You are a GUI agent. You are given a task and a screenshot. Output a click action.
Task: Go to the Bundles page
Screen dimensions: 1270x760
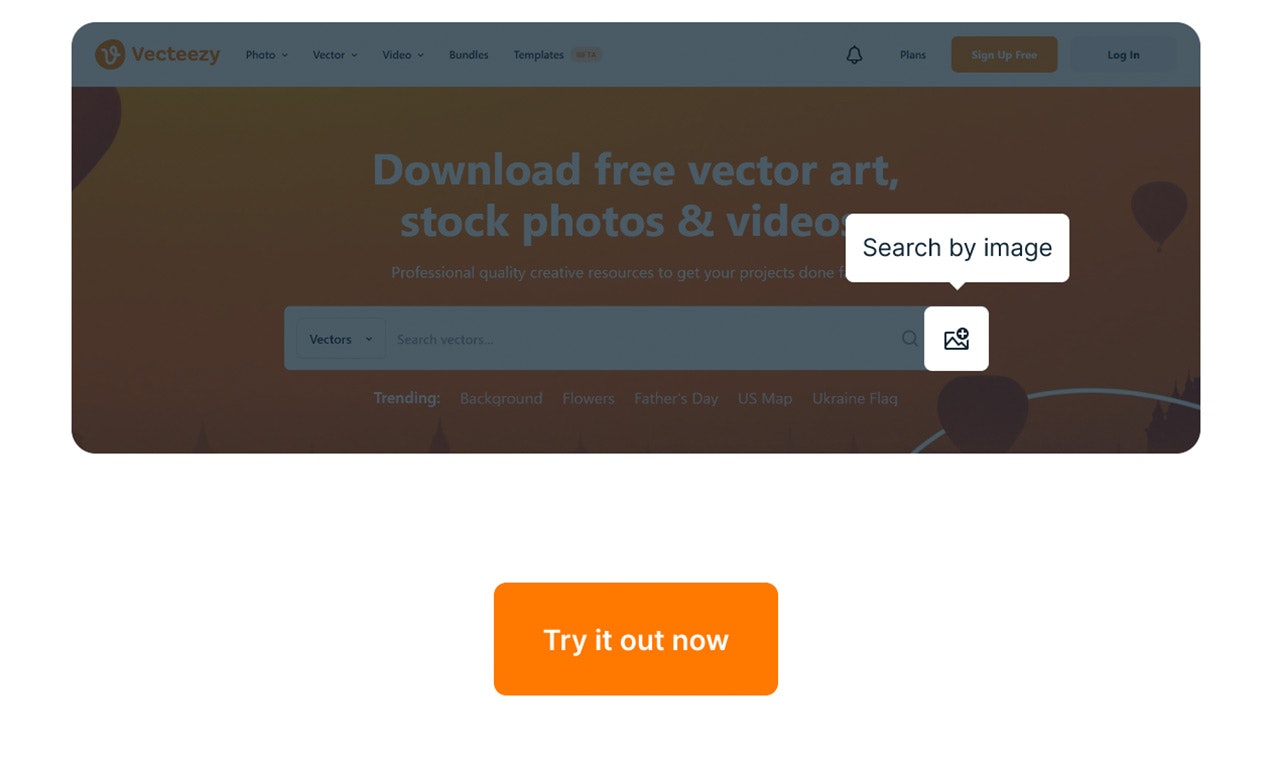tap(469, 55)
